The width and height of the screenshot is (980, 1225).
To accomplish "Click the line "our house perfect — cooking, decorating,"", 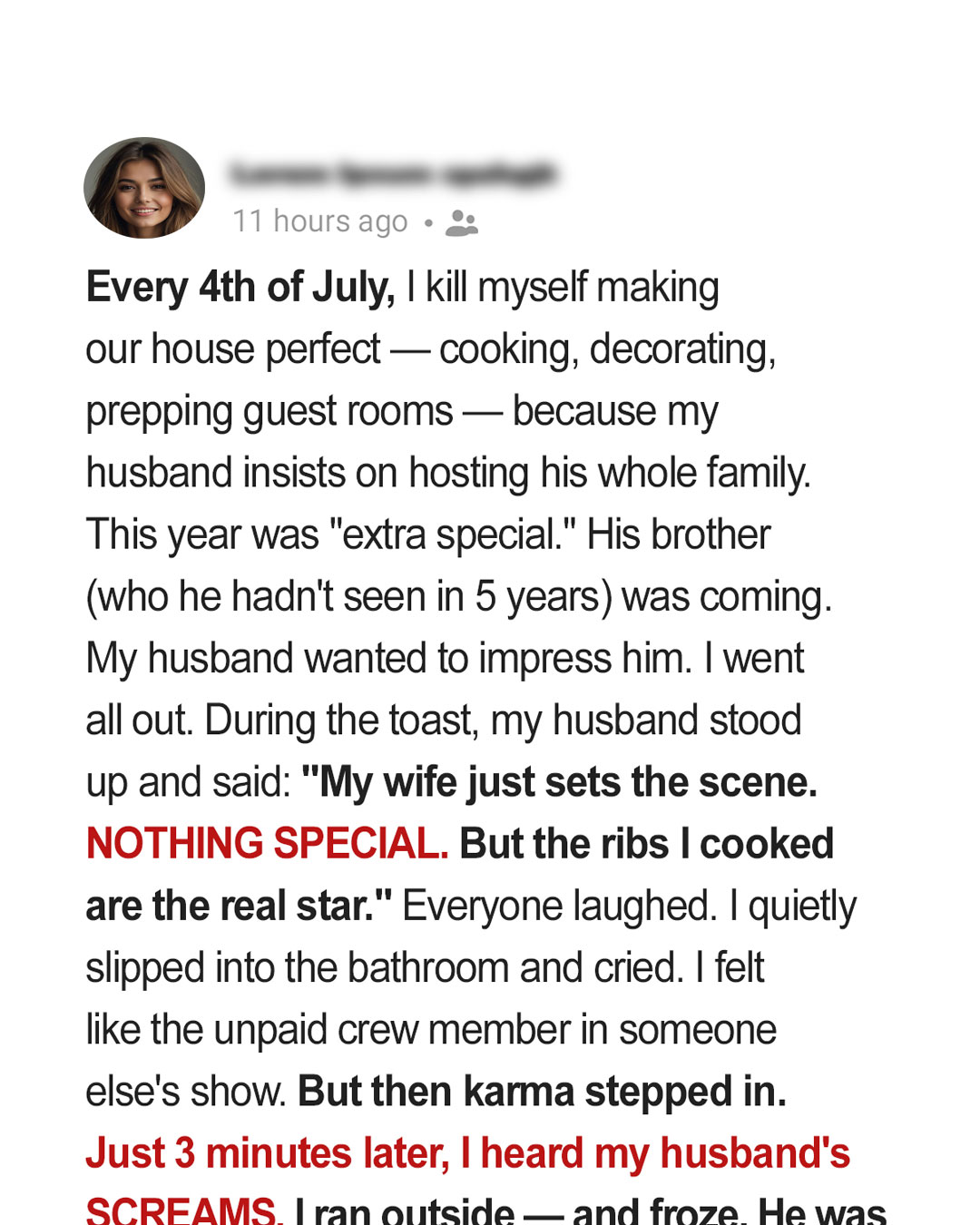I will 431,350.
